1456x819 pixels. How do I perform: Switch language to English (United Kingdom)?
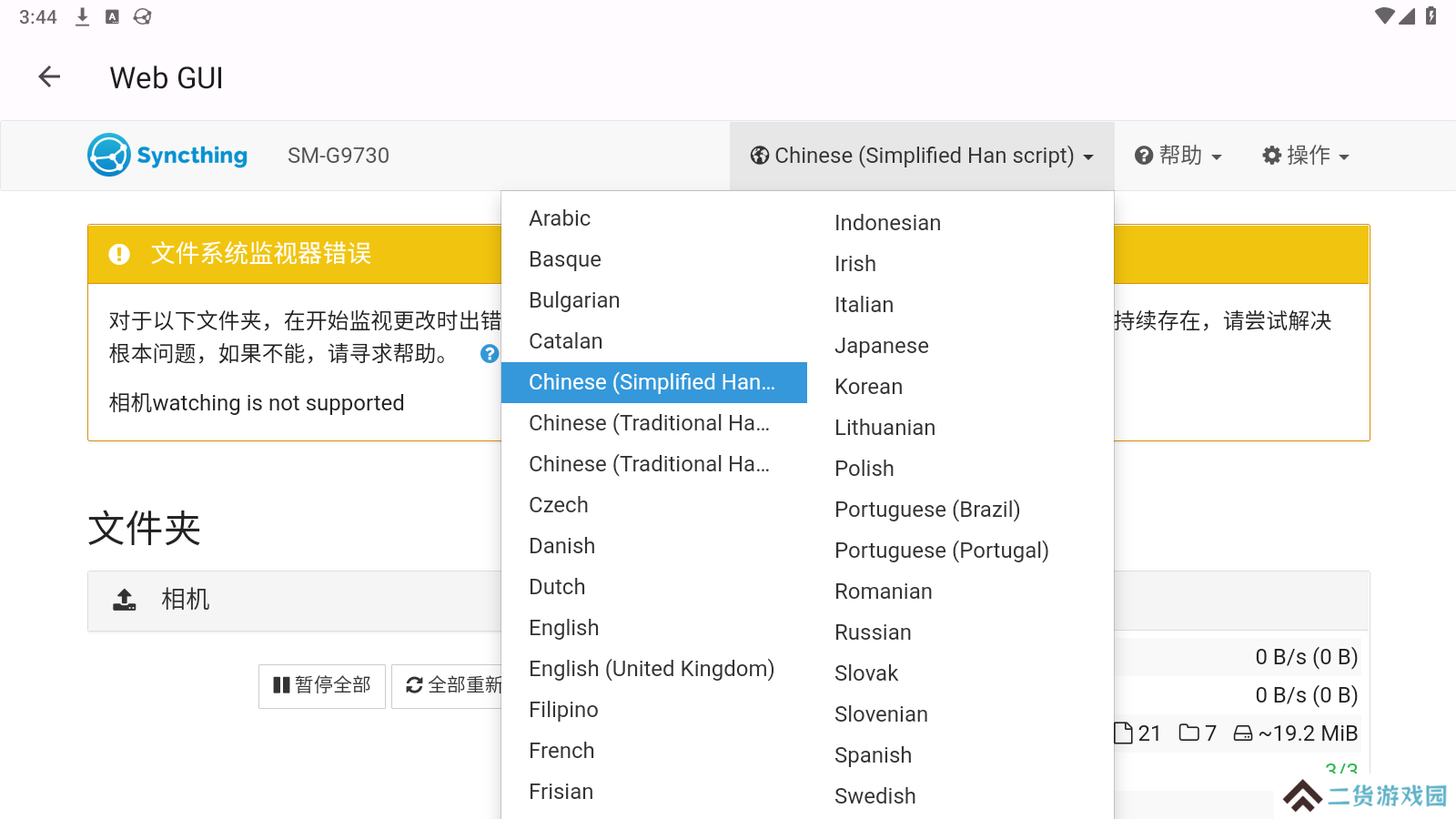pyautogui.click(x=653, y=669)
